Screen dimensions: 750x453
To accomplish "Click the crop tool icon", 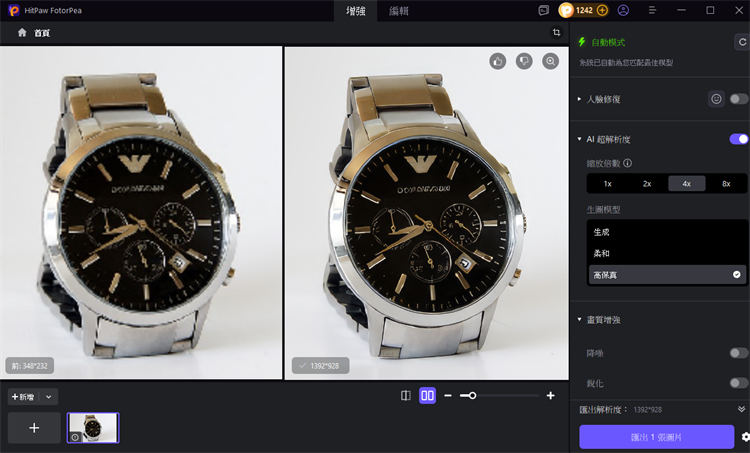I will click(x=556, y=32).
